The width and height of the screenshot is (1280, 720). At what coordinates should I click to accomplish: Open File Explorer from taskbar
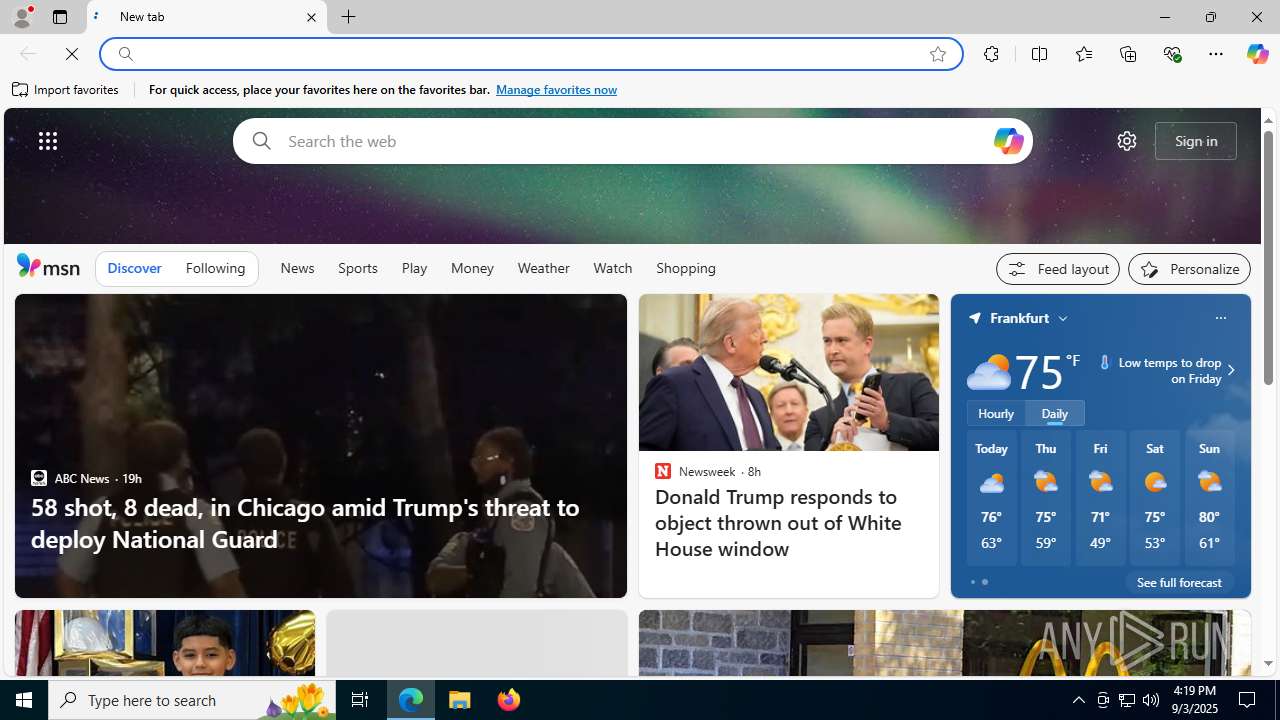click(460, 700)
